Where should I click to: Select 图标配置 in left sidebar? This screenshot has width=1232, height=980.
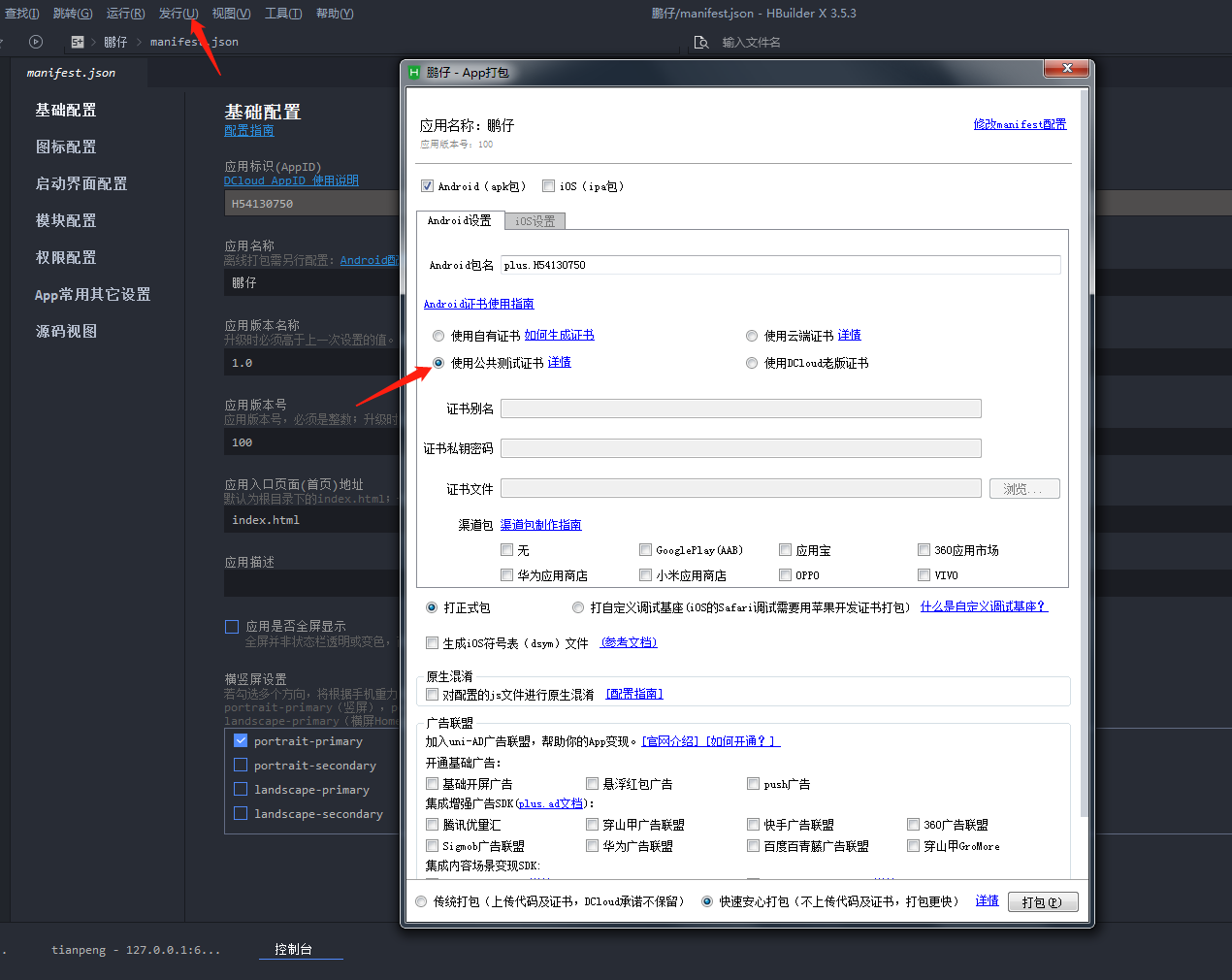tap(66, 147)
